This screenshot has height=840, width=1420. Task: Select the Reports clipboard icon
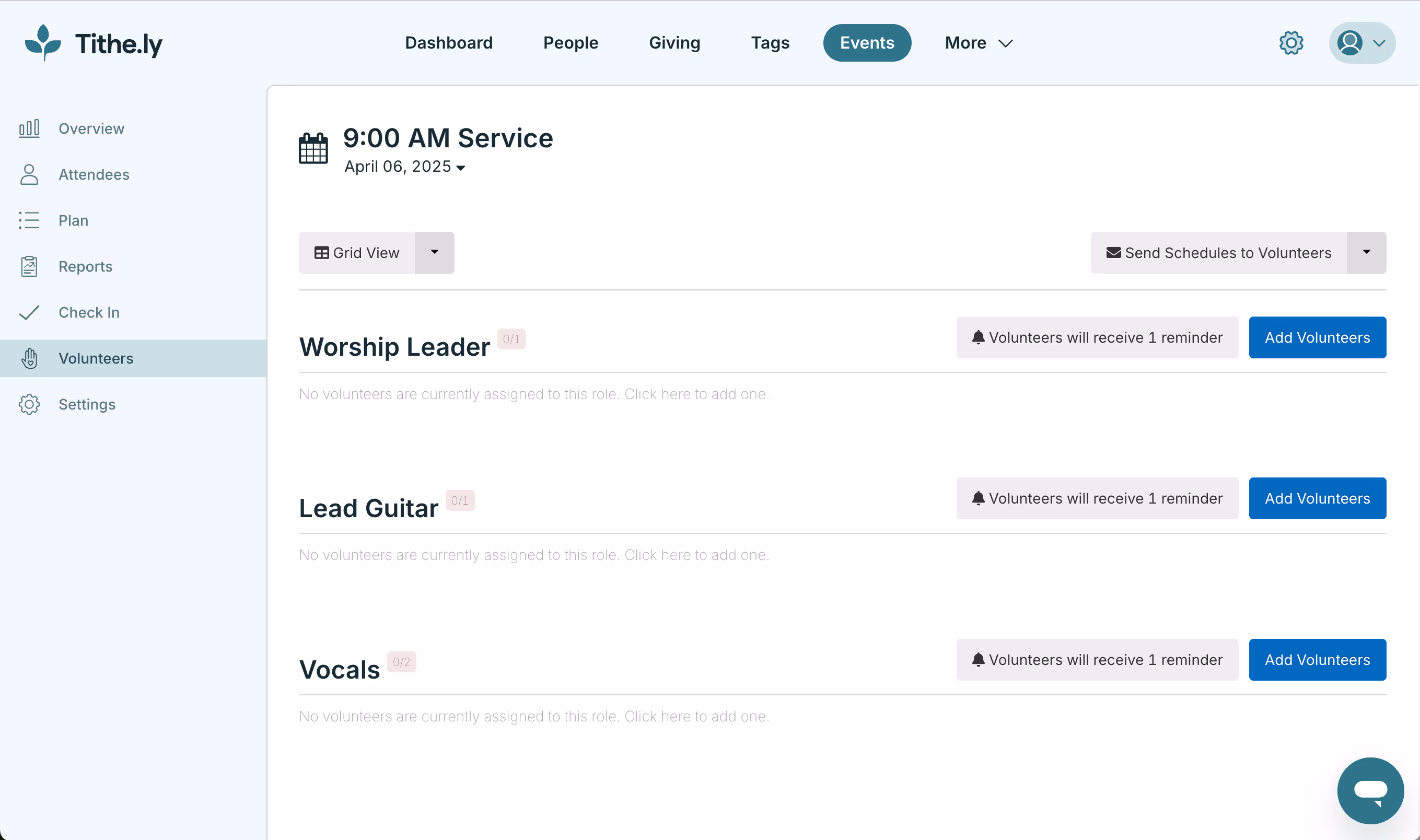tap(29, 266)
